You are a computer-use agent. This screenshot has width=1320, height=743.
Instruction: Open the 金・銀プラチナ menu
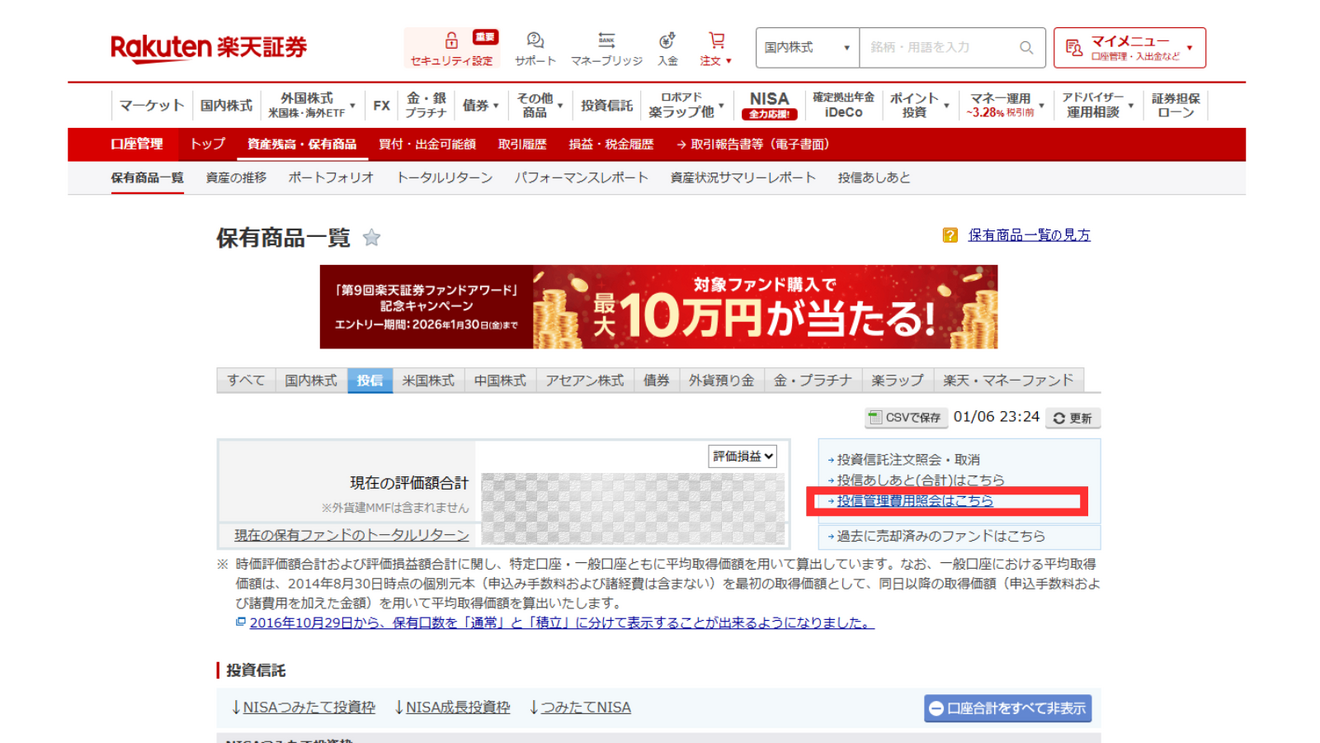pos(426,105)
